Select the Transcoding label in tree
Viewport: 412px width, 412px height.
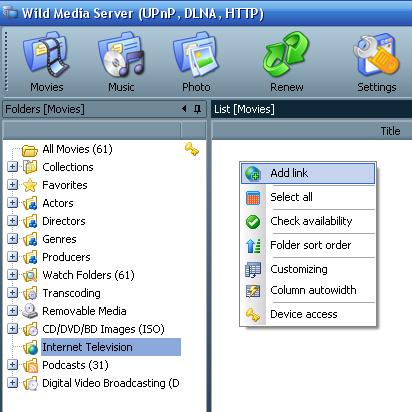71,293
